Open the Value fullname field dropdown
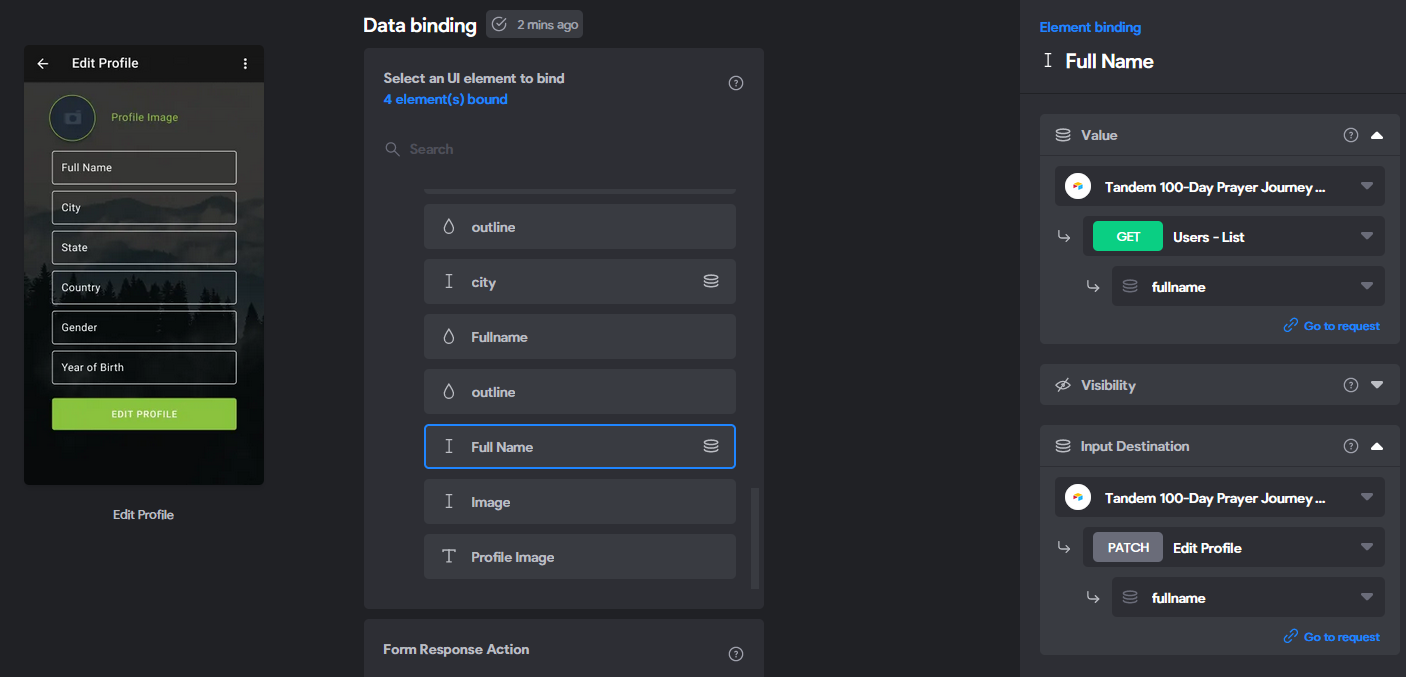 [1248, 287]
